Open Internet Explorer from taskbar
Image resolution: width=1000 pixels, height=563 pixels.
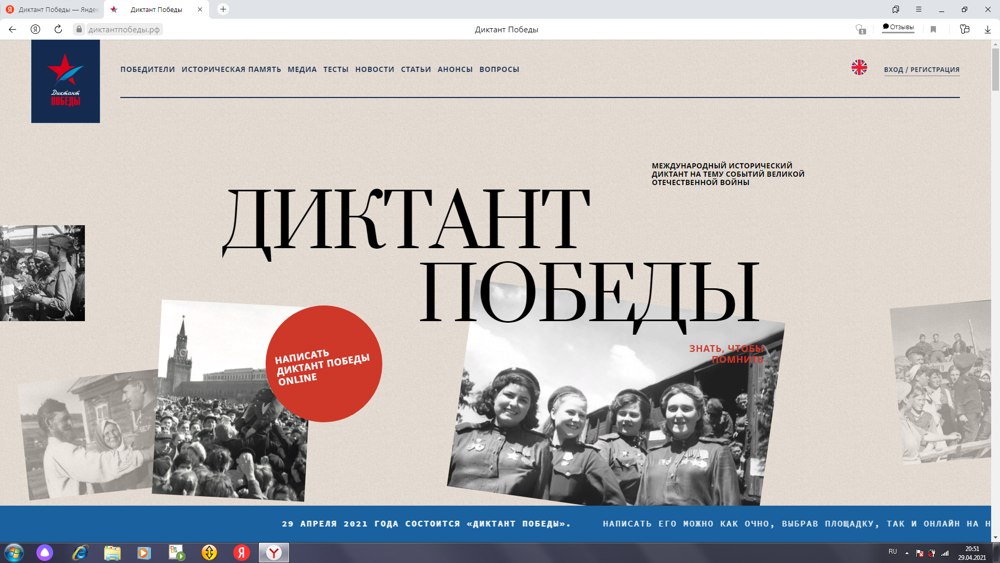click(79, 552)
